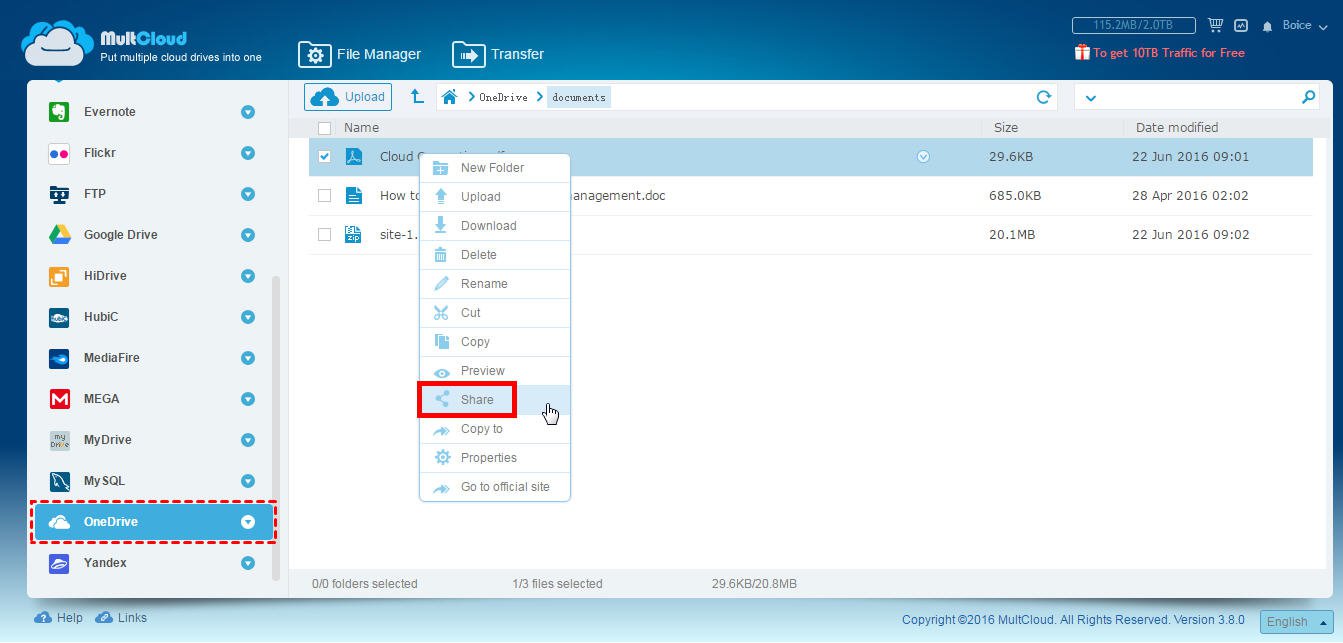Open the shopping cart icon
Viewport: 1343px width, 643px height.
(x=1215, y=25)
